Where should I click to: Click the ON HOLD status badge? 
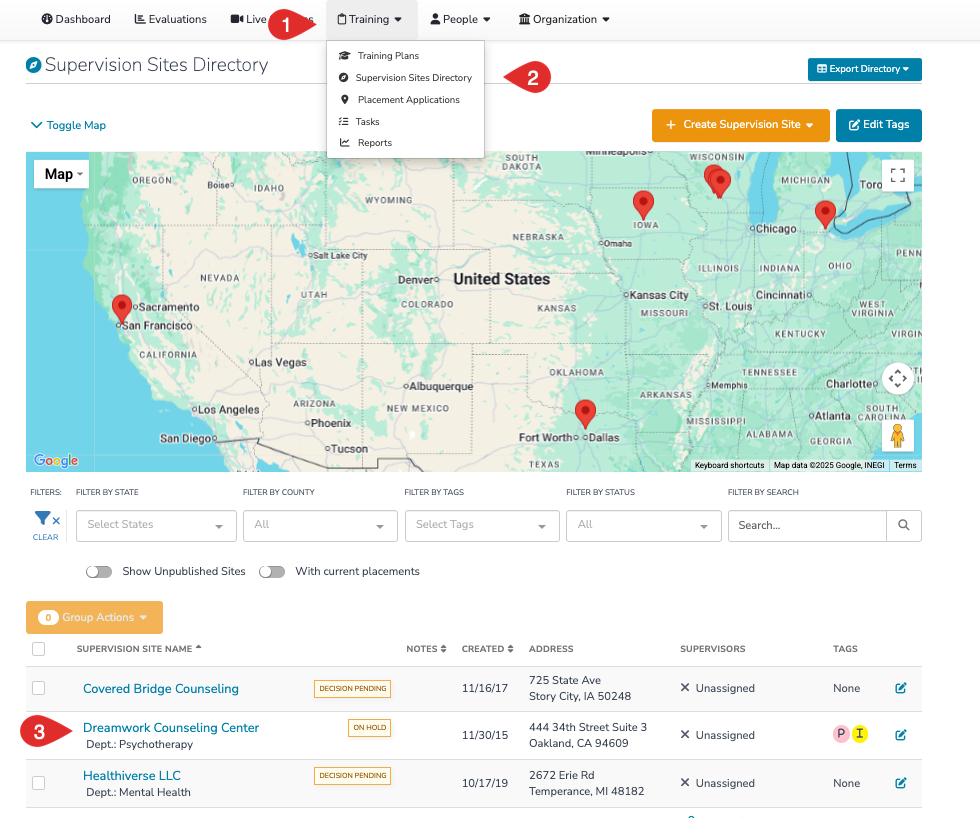pos(369,727)
